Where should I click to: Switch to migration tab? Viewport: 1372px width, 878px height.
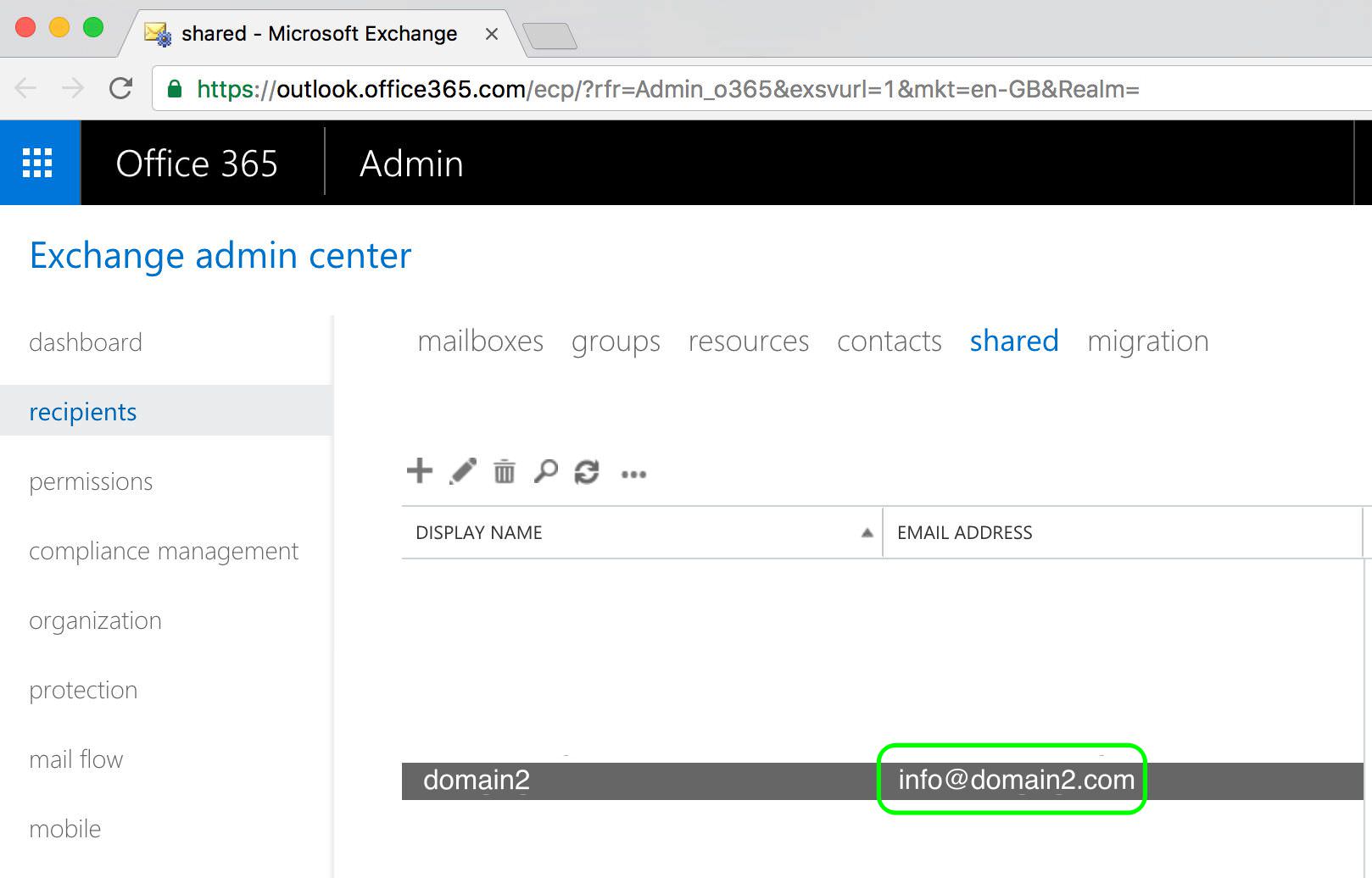(1148, 342)
